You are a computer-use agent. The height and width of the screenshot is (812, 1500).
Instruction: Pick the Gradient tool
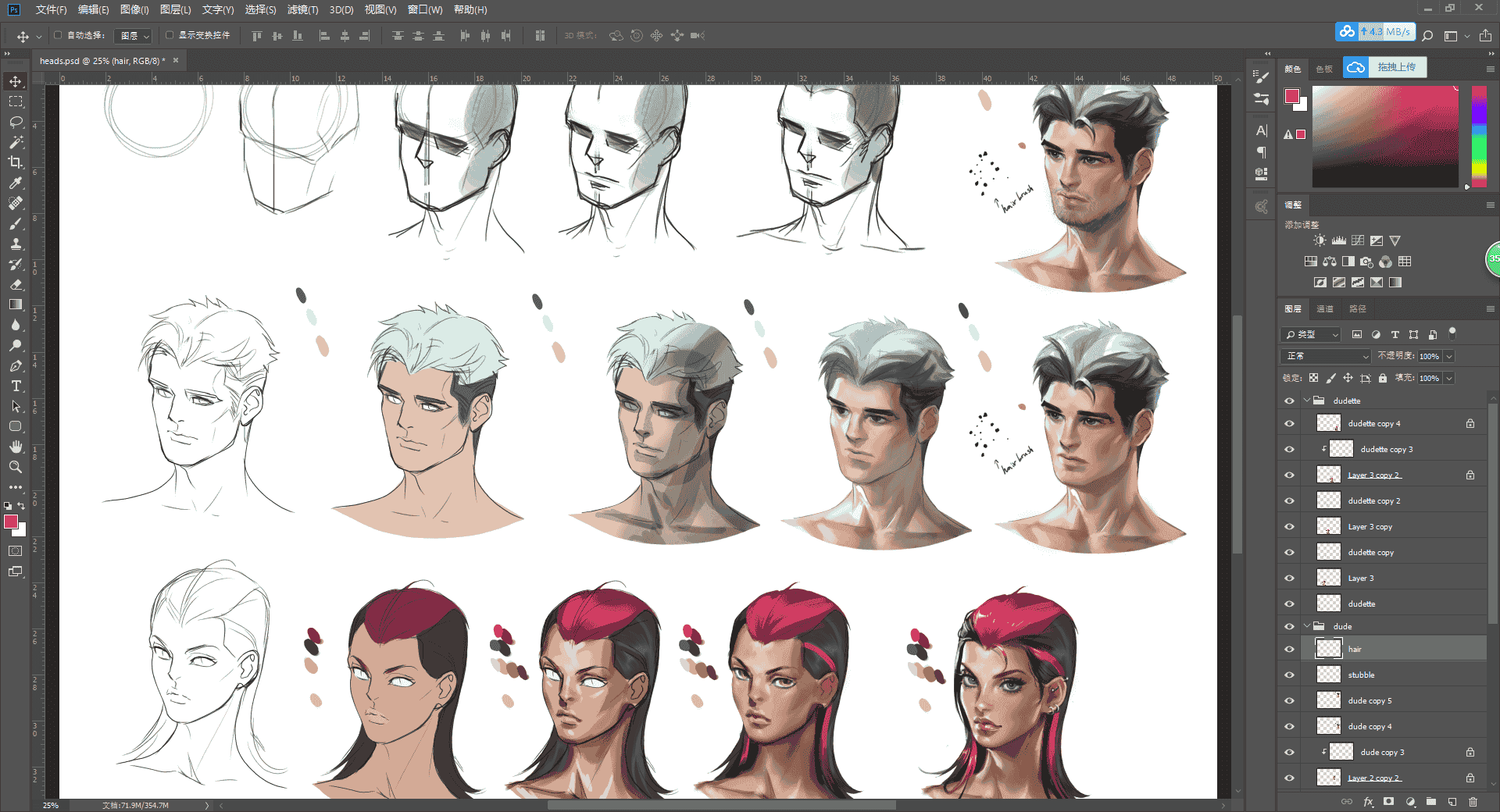click(16, 304)
